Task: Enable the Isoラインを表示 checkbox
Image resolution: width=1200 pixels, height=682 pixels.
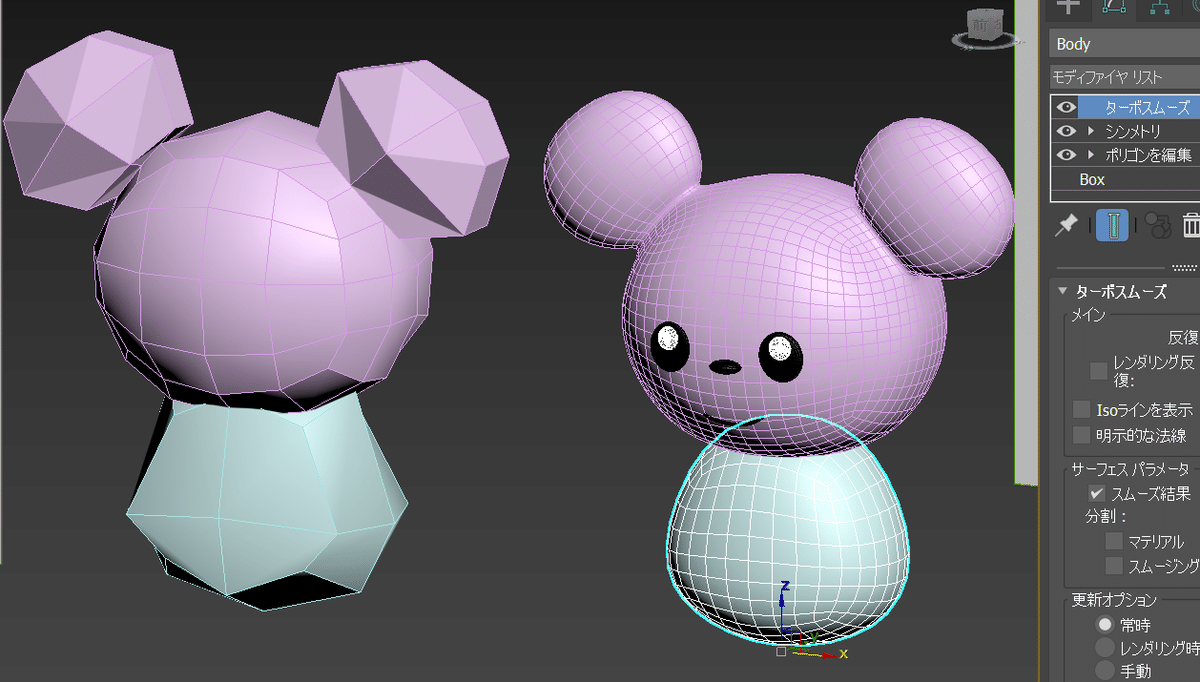Action: point(1081,410)
